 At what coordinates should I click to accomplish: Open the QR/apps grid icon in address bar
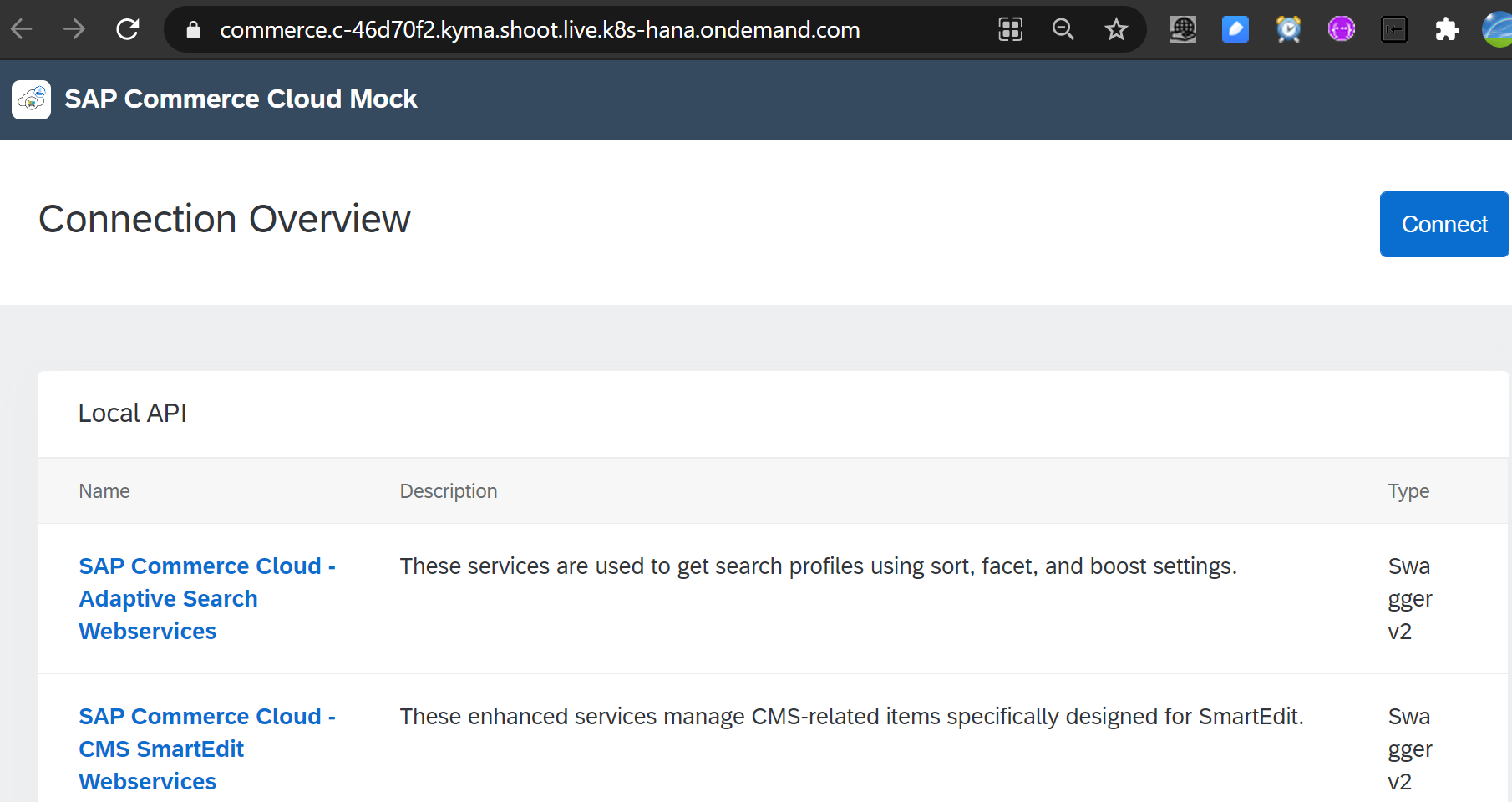tap(1011, 30)
